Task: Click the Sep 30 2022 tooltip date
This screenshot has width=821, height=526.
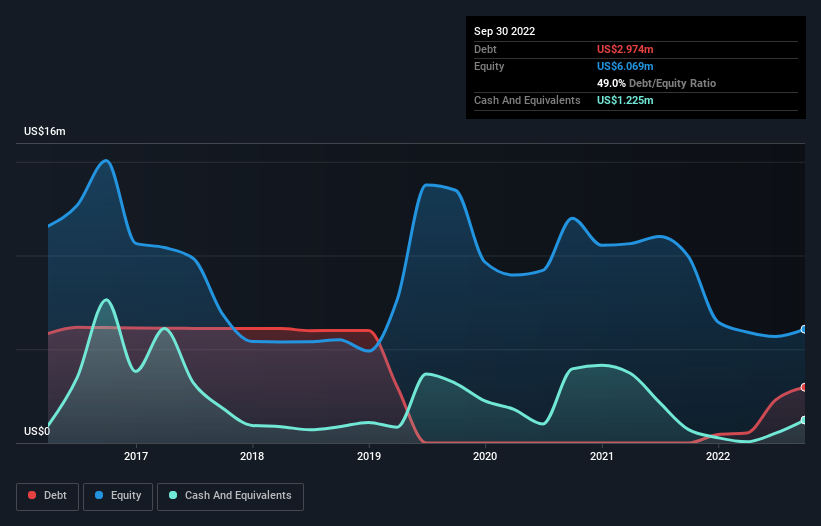Action: click(504, 31)
